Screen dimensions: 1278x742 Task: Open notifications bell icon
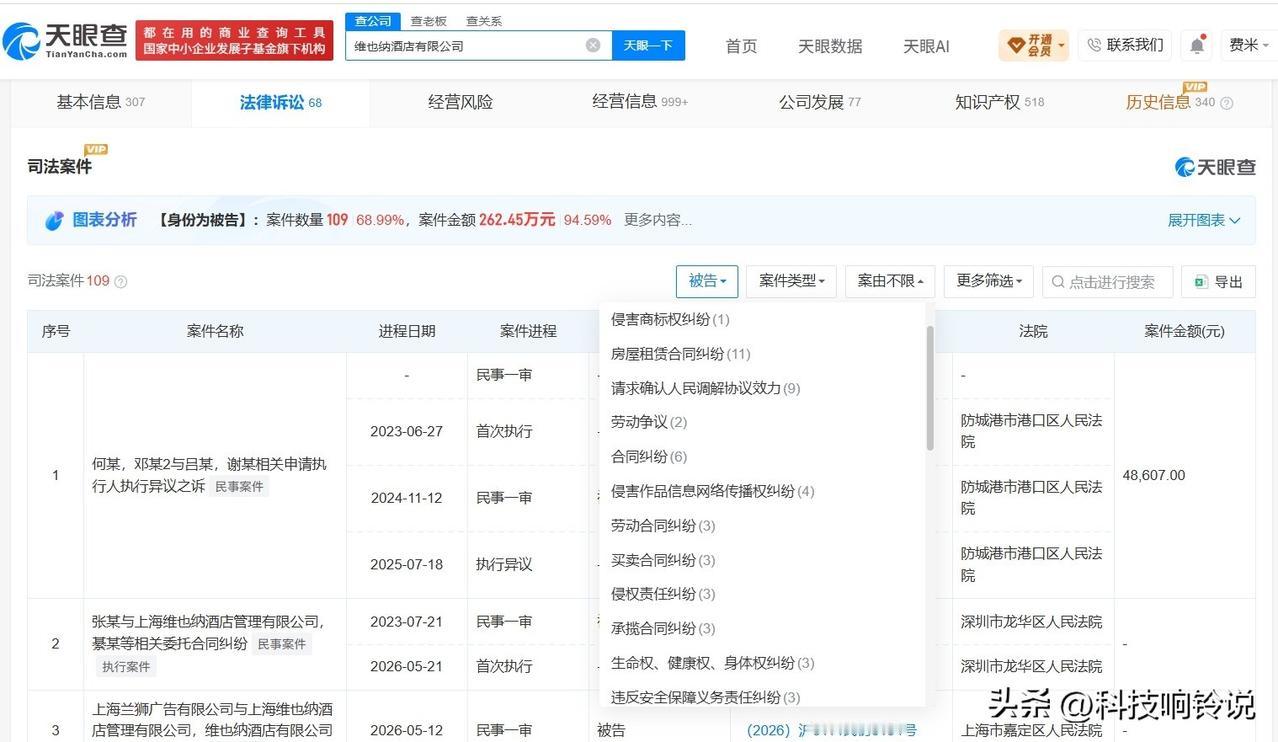point(1197,45)
